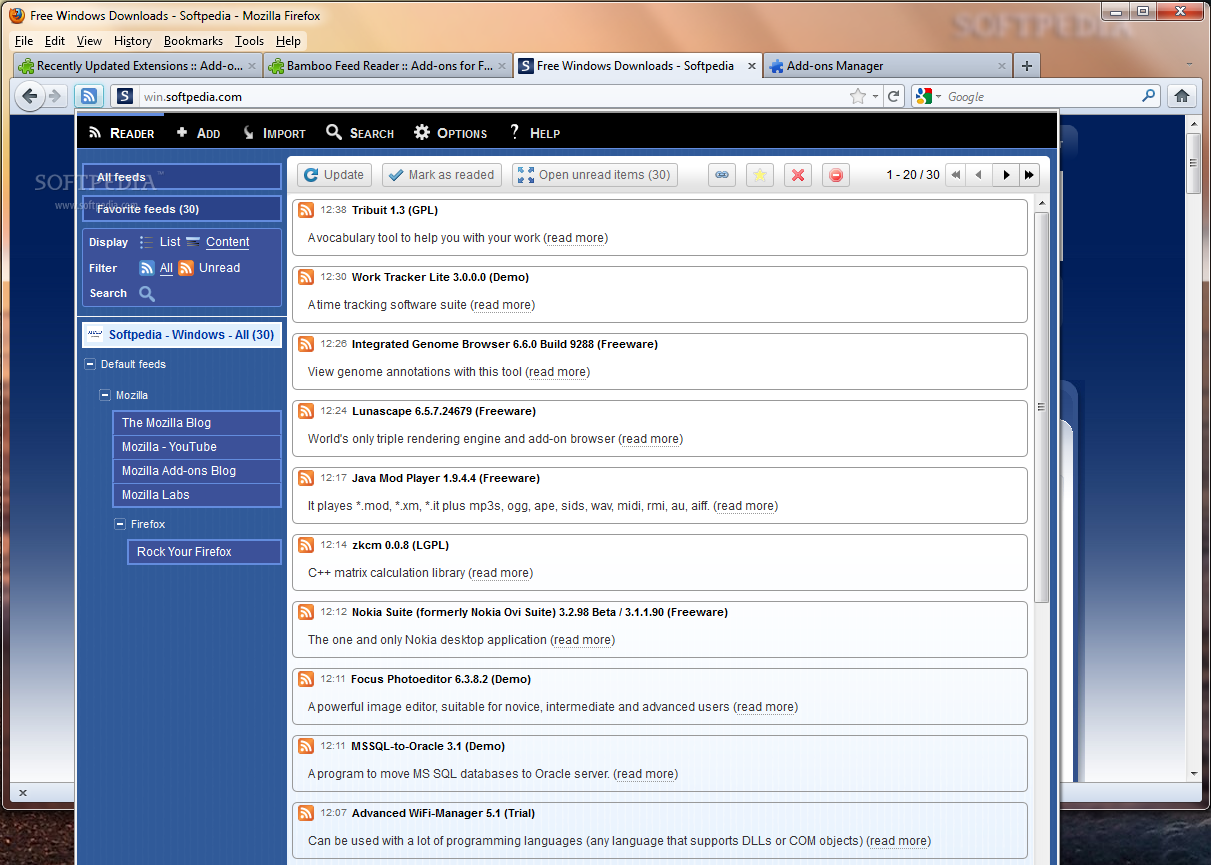Click RSS icon of Tribuit 1.3 entry
Screen dimensions: 1211x865
[306, 210]
